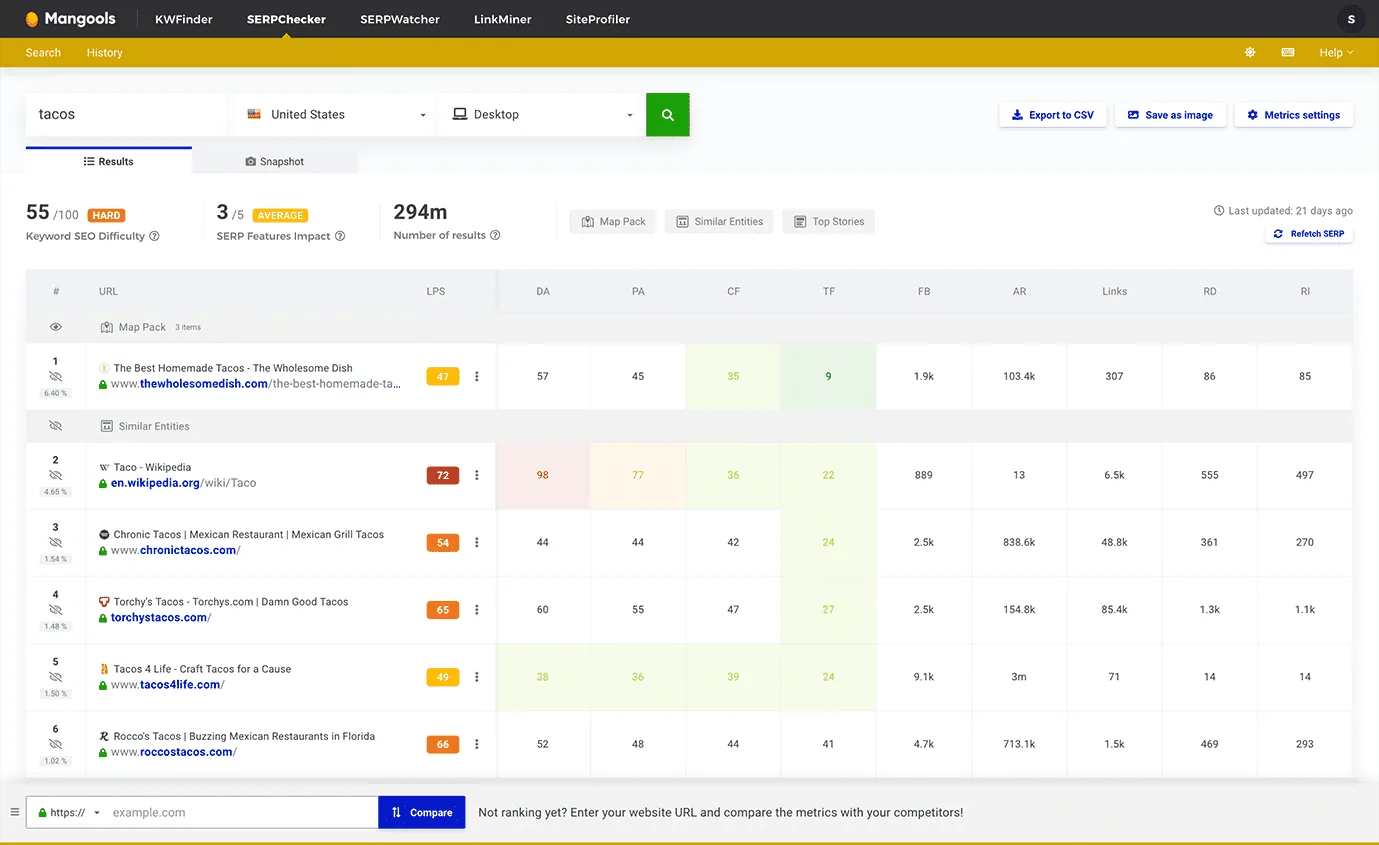Go to the Search menu item
The height and width of the screenshot is (845, 1379).
pos(43,53)
